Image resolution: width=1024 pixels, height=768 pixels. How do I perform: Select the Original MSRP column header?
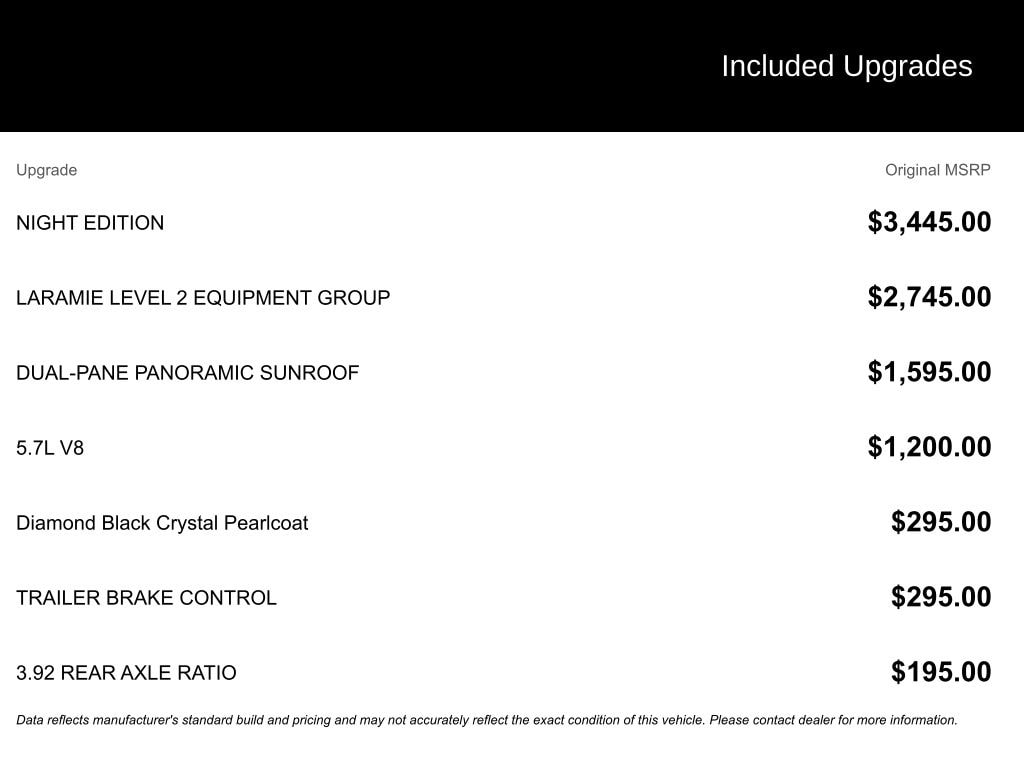937,170
